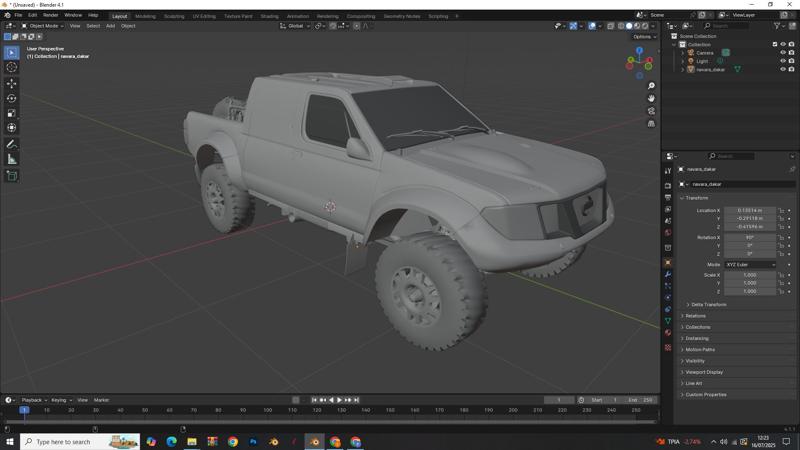Click the blue Z axis gizmo
This screenshot has height=450, width=800.
(639, 51)
